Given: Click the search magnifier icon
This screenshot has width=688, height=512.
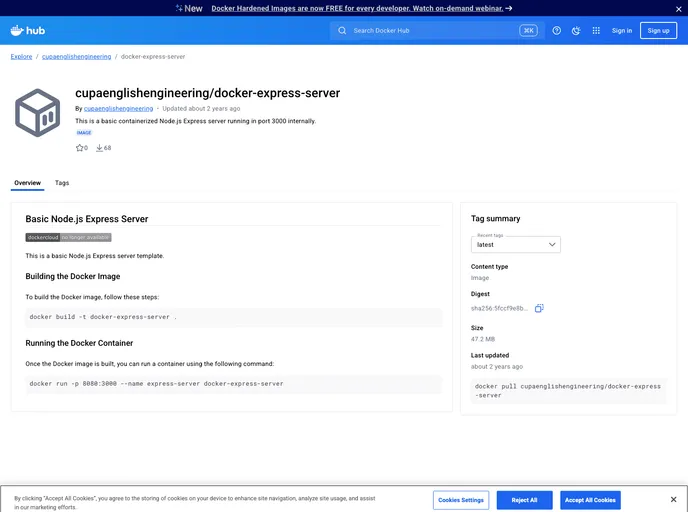Looking at the screenshot, I should pos(342,30).
